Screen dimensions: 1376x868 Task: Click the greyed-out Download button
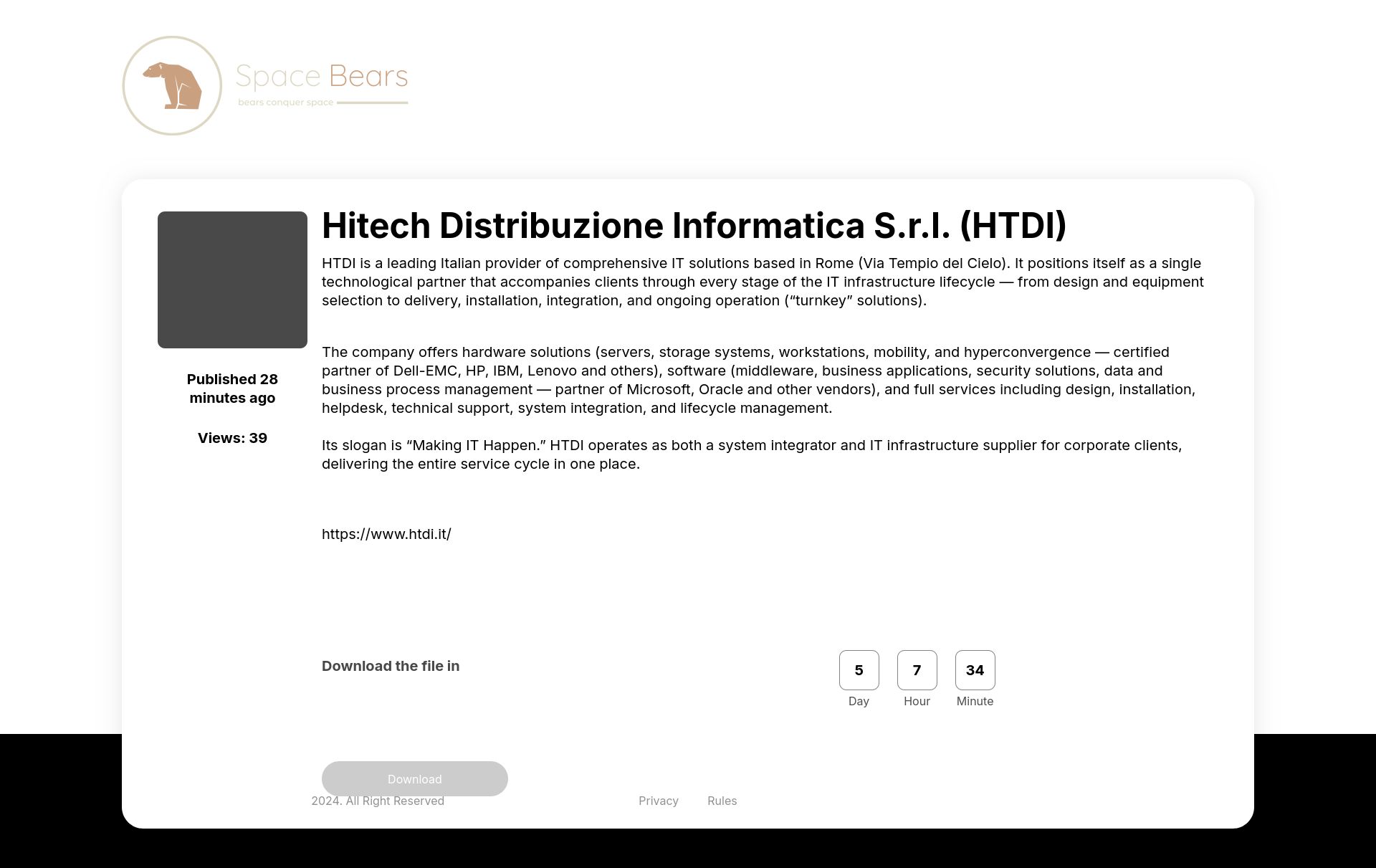(x=415, y=778)
